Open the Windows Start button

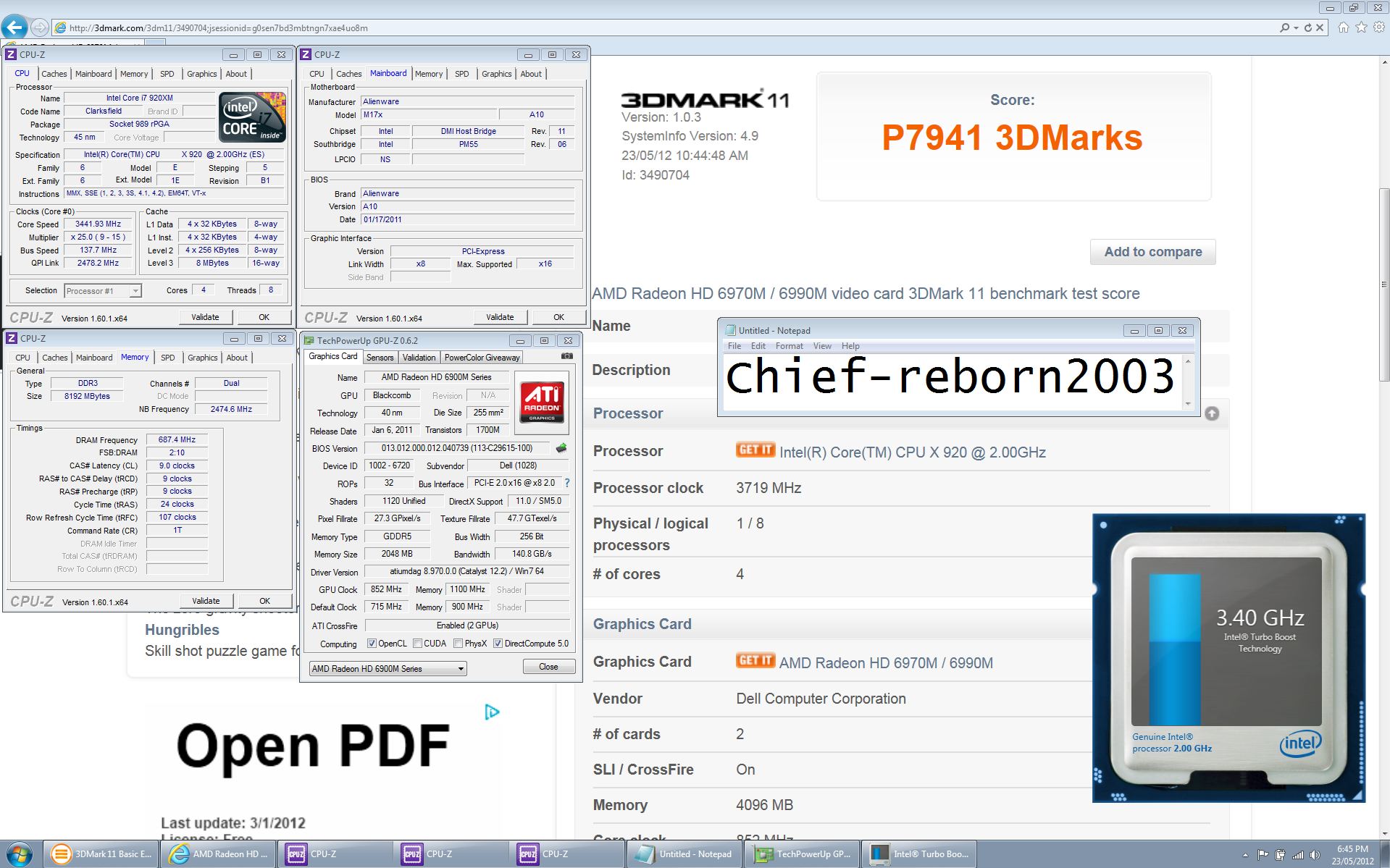coord(18,854)
